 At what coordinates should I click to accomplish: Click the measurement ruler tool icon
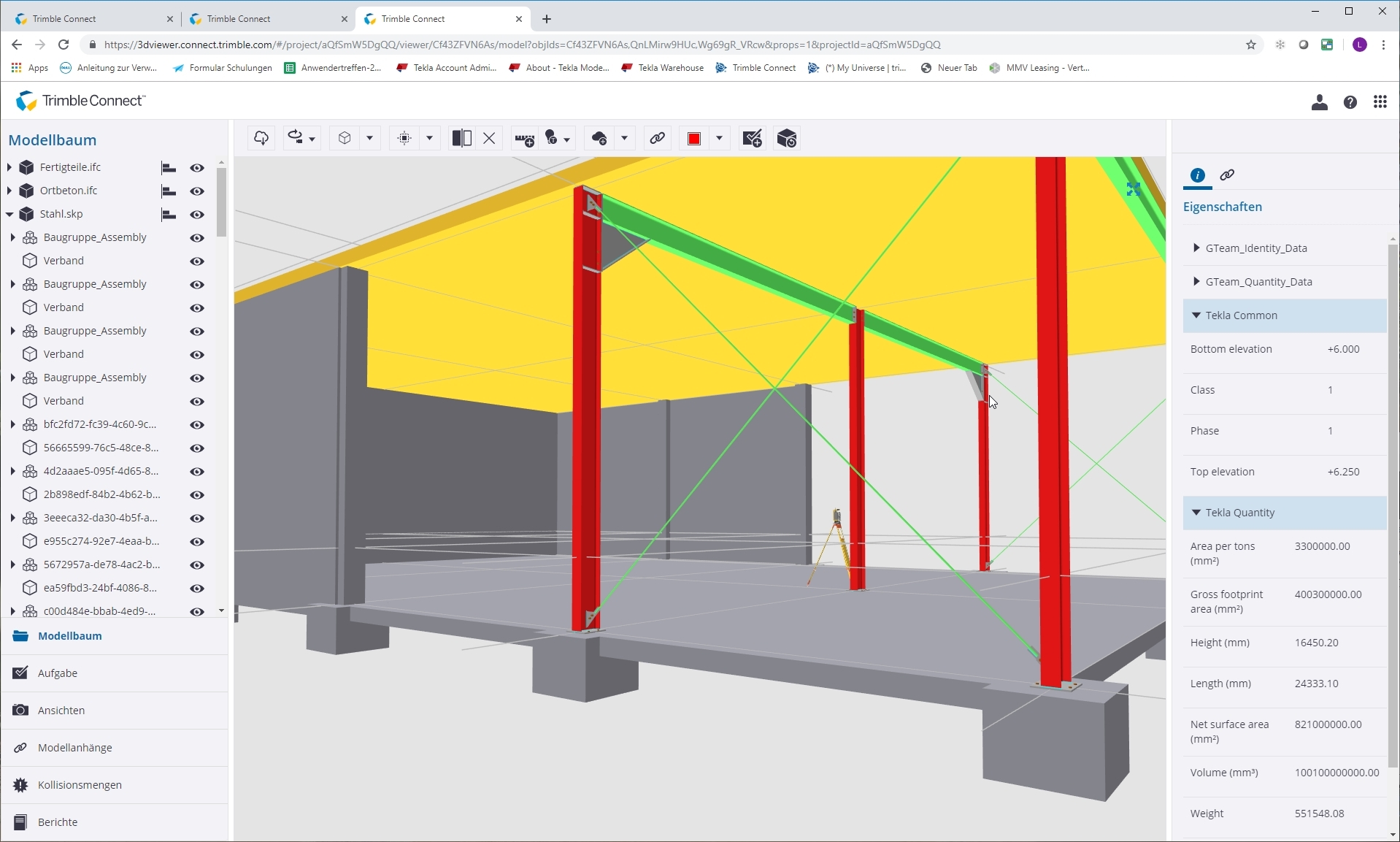(524, 139)
